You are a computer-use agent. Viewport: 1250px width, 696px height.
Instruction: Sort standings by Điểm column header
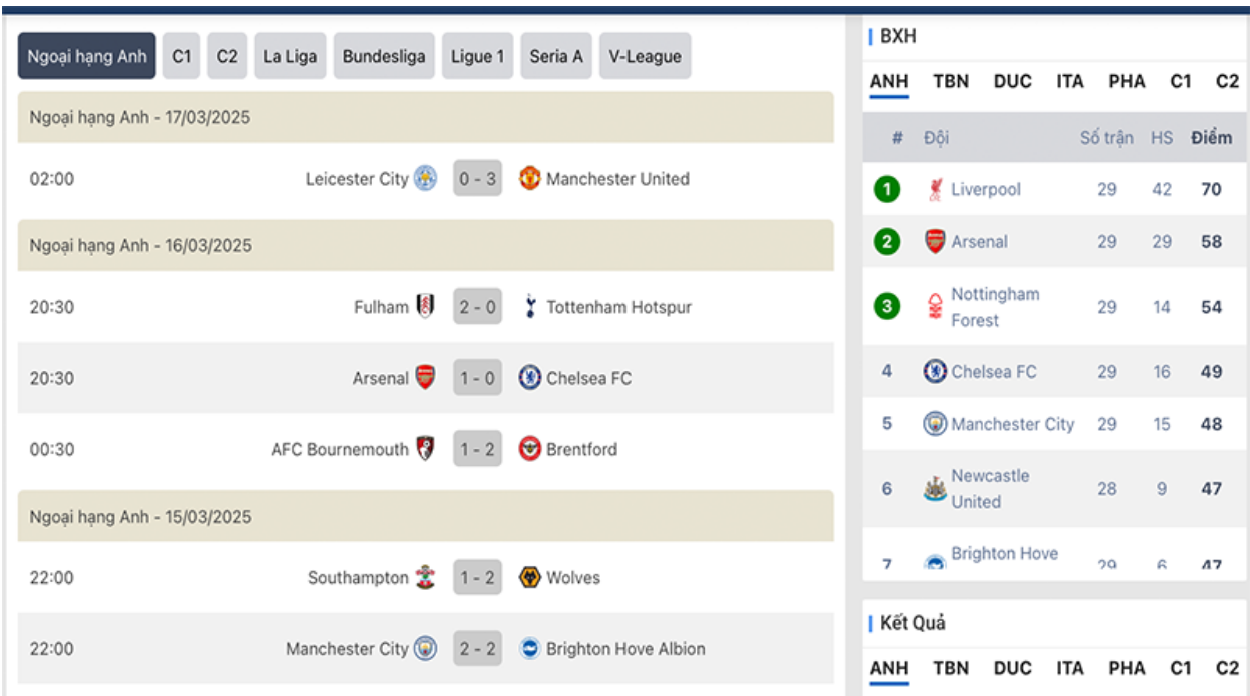pyautogui.click(x=1211, y=138)
